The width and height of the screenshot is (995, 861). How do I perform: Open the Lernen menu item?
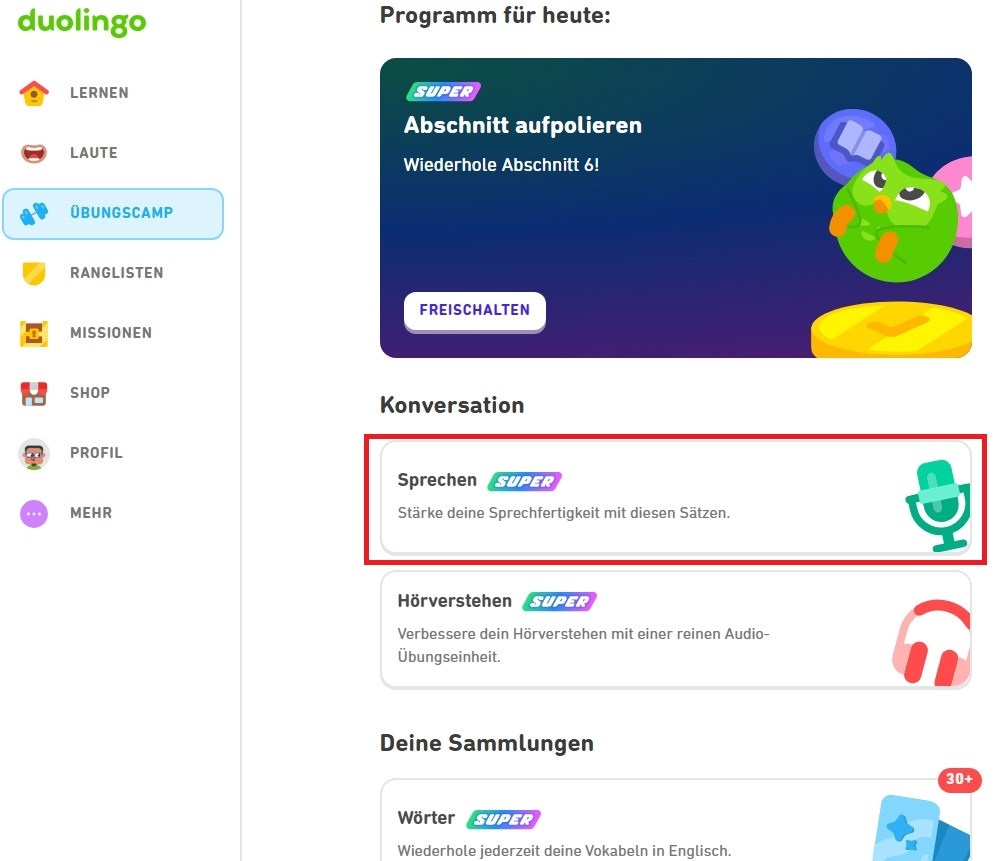[99, 93]
